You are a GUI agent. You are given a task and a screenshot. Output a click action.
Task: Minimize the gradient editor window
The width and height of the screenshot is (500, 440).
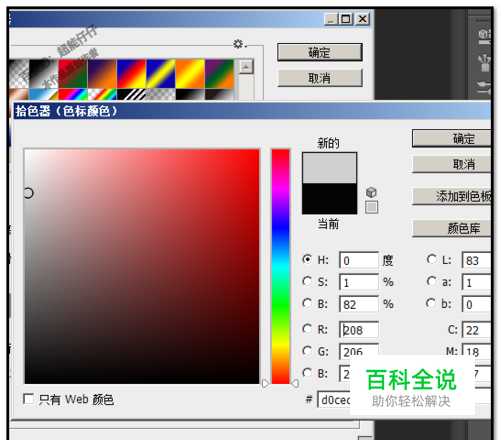(x=331, y=19)
